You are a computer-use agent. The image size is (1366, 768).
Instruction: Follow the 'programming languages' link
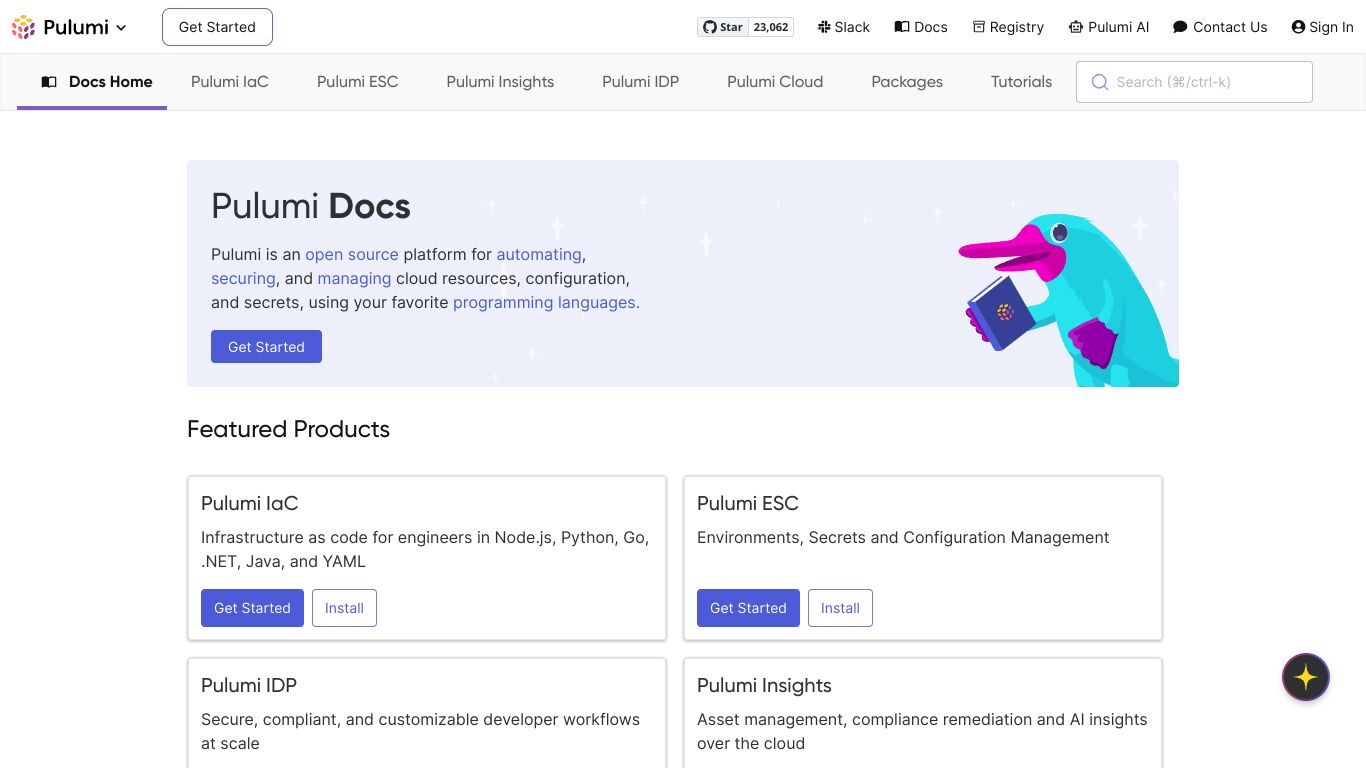(544, 303)
